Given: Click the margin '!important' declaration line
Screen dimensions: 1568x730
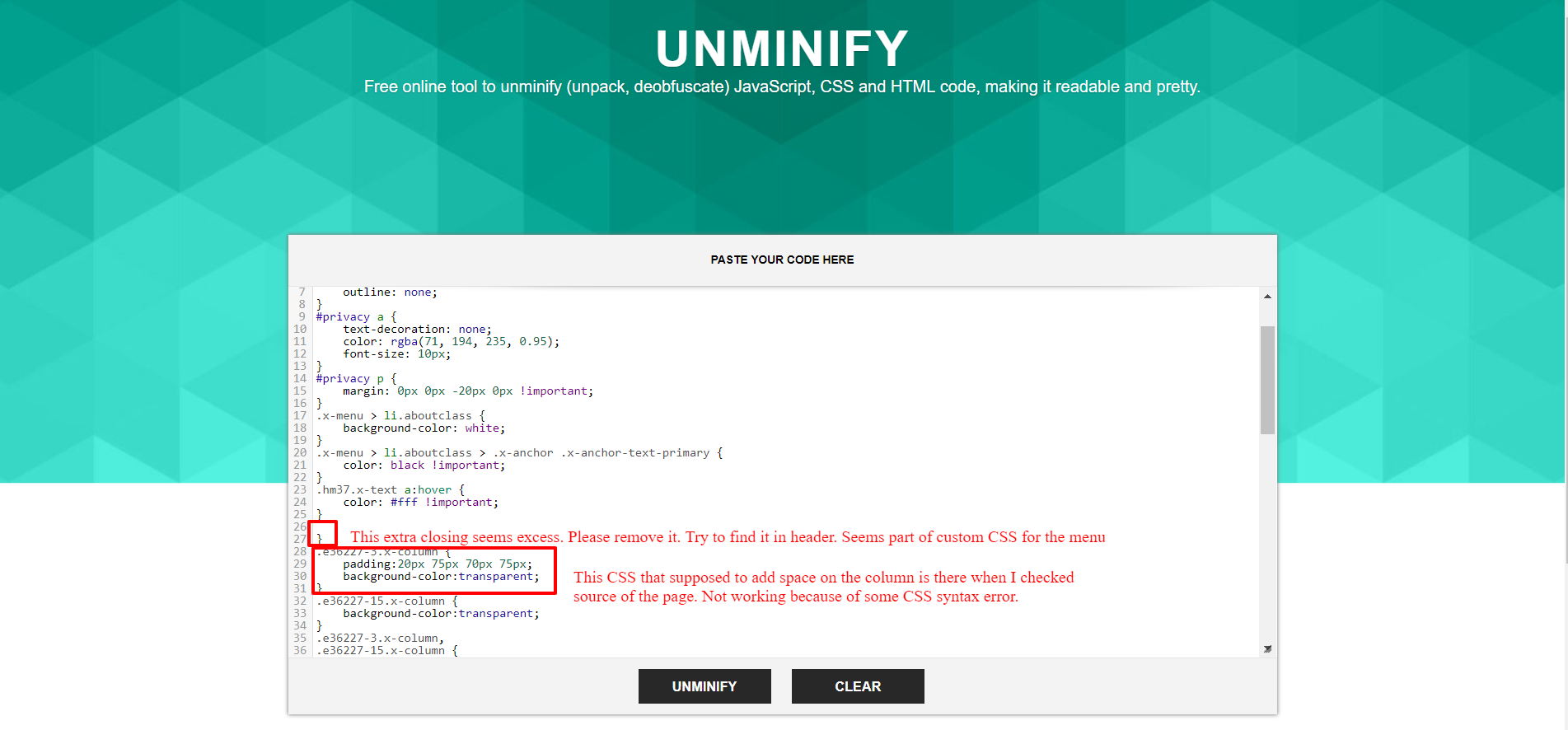Looking at the screenshot, I should pyautogui.click(x=467, y=391).
